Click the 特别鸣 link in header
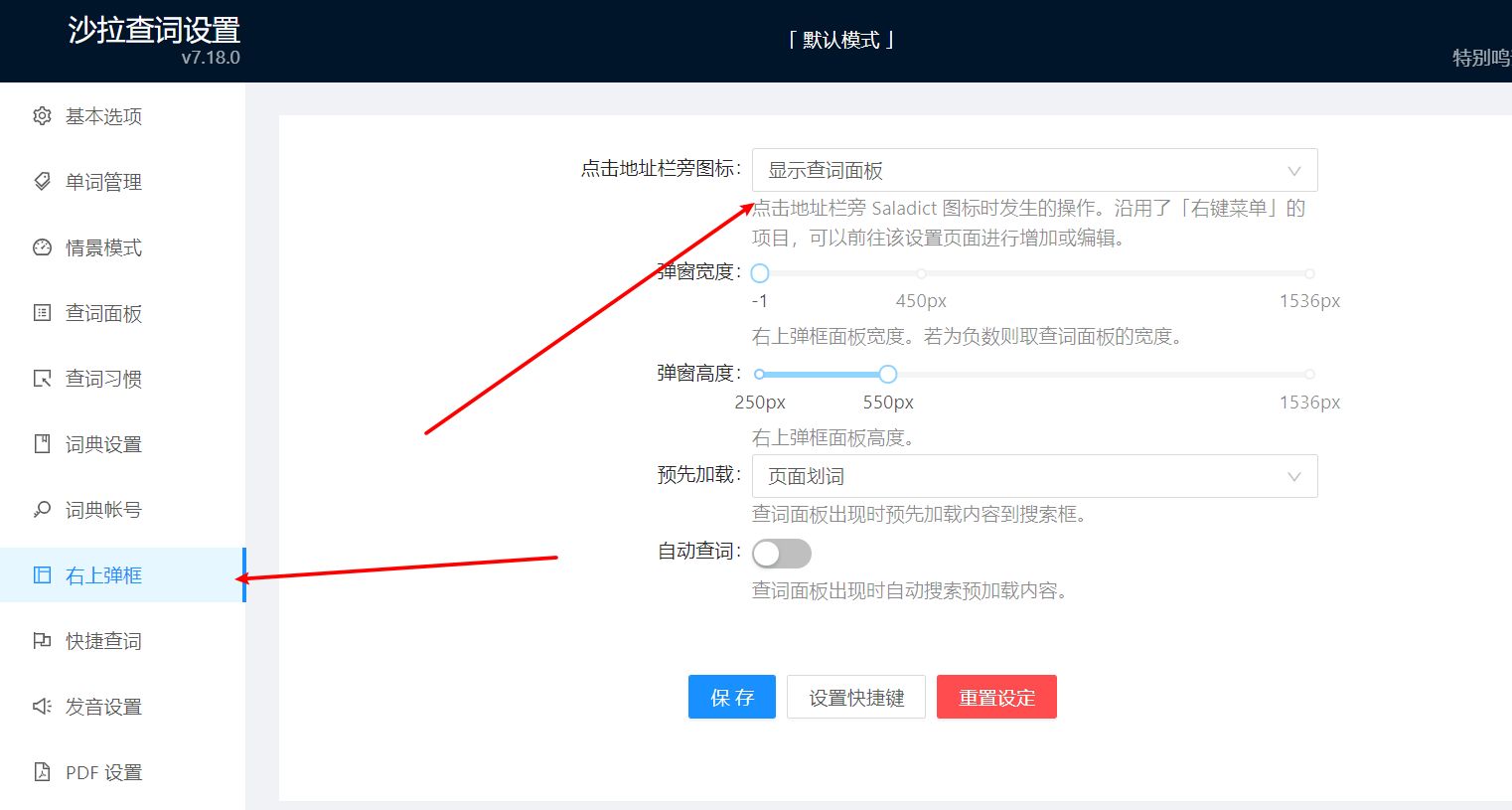The image size is (1512, 810). click(1481, 58)
